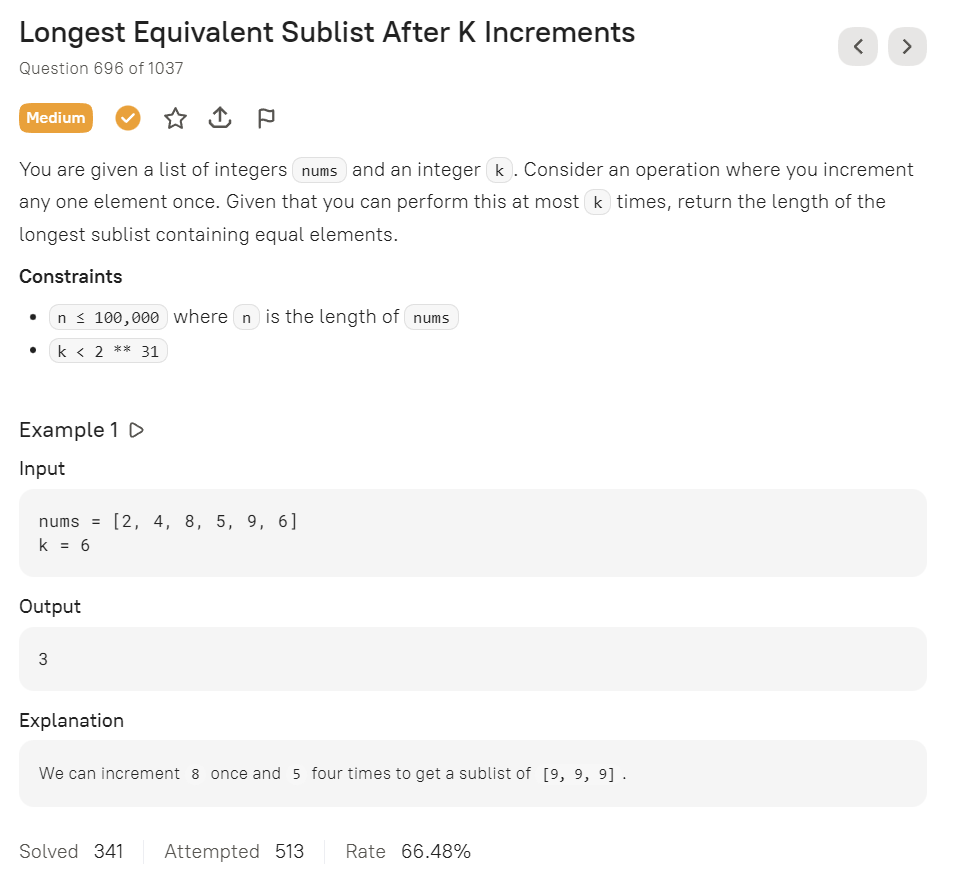The width and height of the screenshot is (956, 869).
Task: Click the Medium difficulty badge
Action: click(56, 118)
